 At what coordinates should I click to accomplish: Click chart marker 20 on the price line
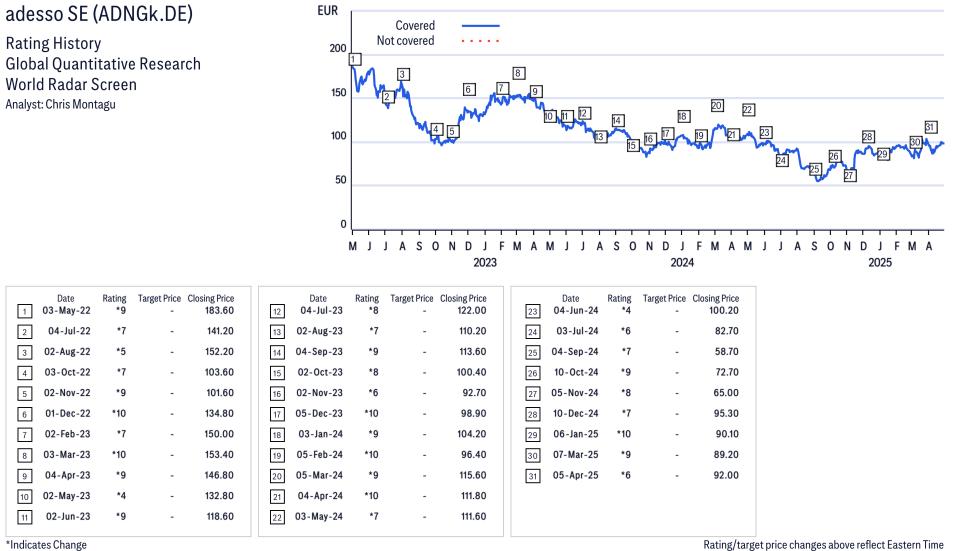717,105
